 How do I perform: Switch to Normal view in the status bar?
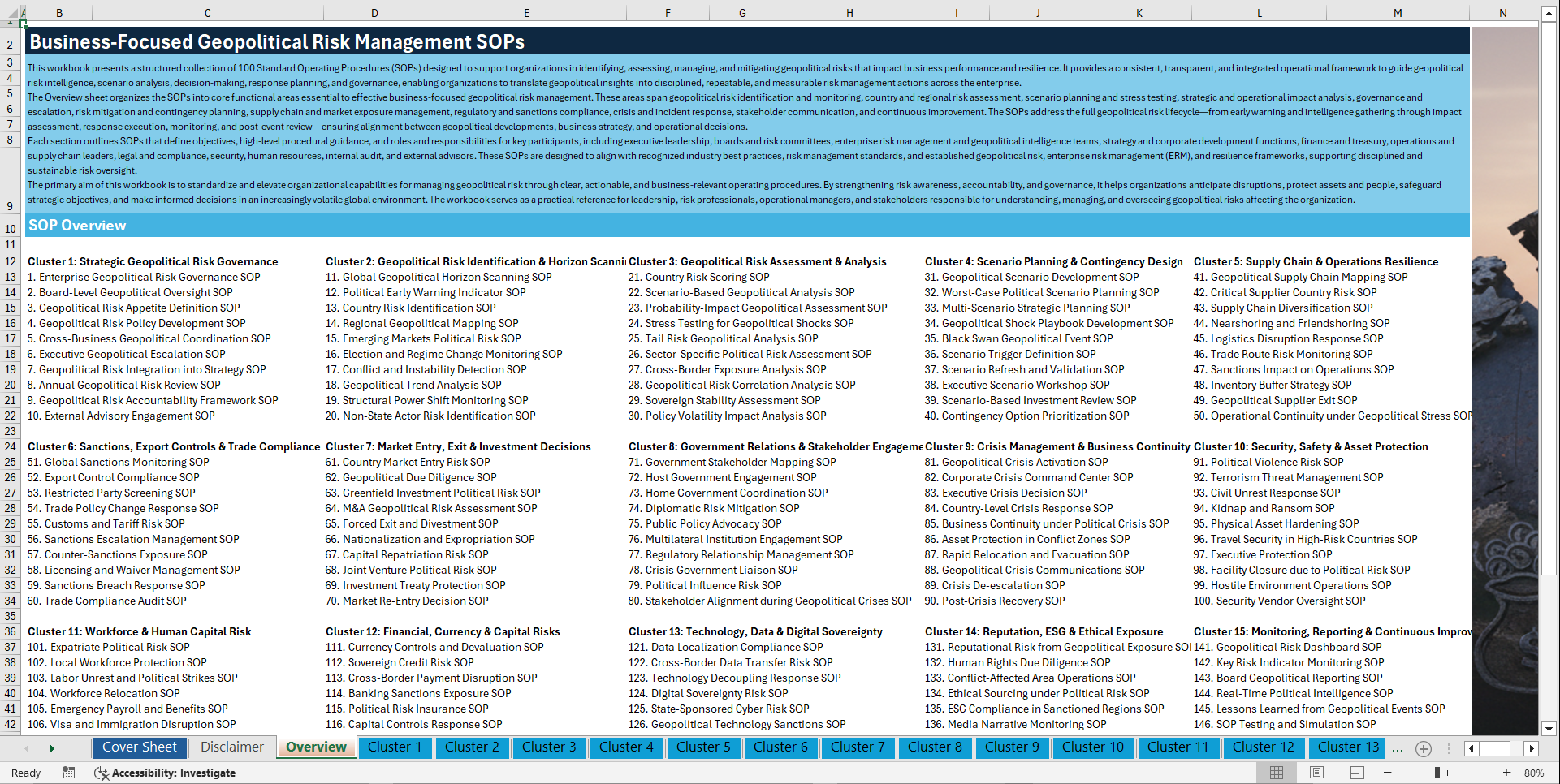pyautogui.click(x=1277, y=773)
